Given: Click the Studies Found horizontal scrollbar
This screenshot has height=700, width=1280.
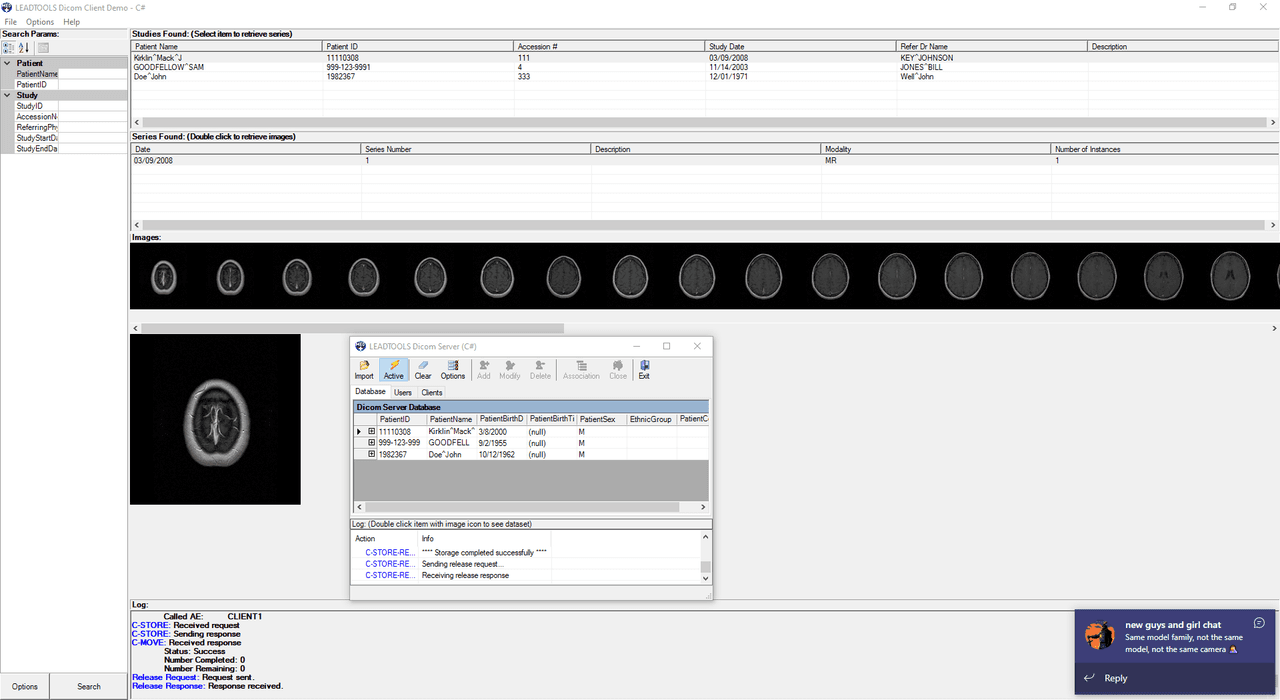Looking at the screenshot, I should pyautogui.click(x=705, y=122).
